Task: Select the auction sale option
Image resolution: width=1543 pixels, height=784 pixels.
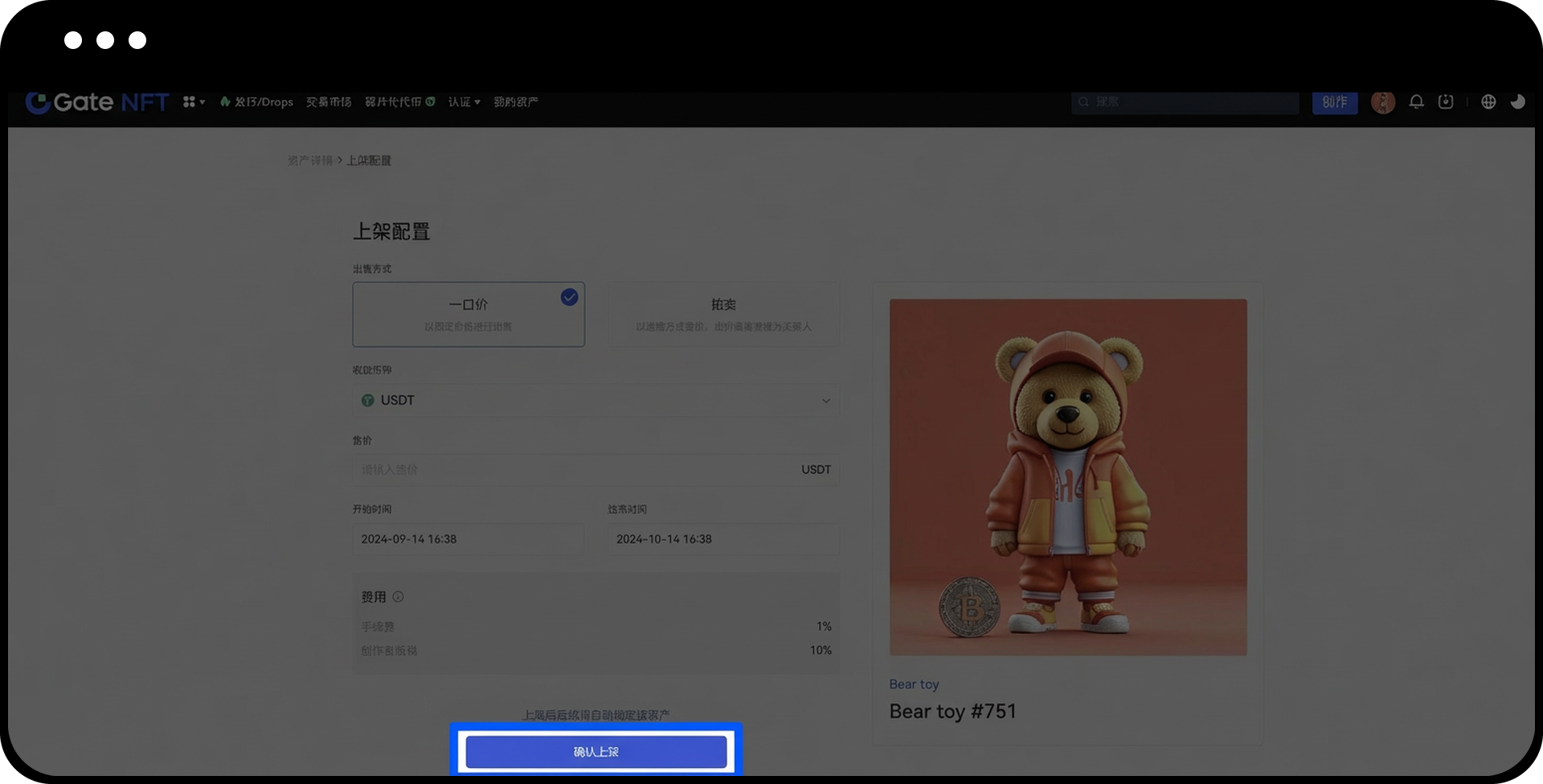Action: pos(723,314)
